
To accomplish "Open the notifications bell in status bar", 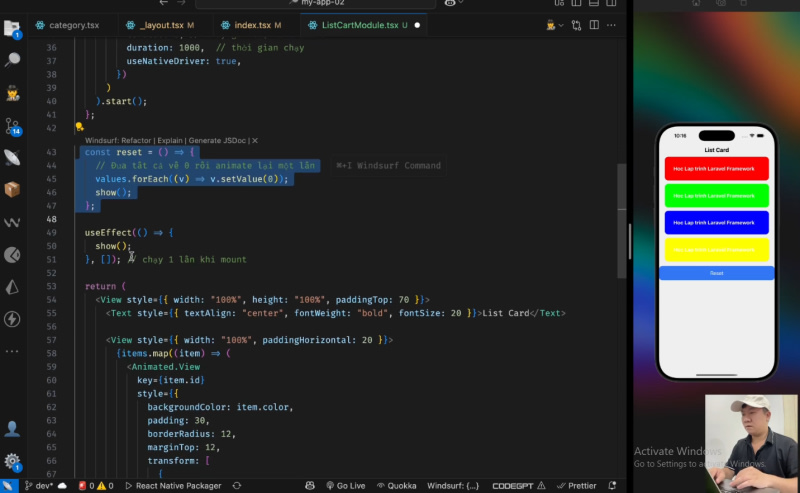I will coord(613,485).
